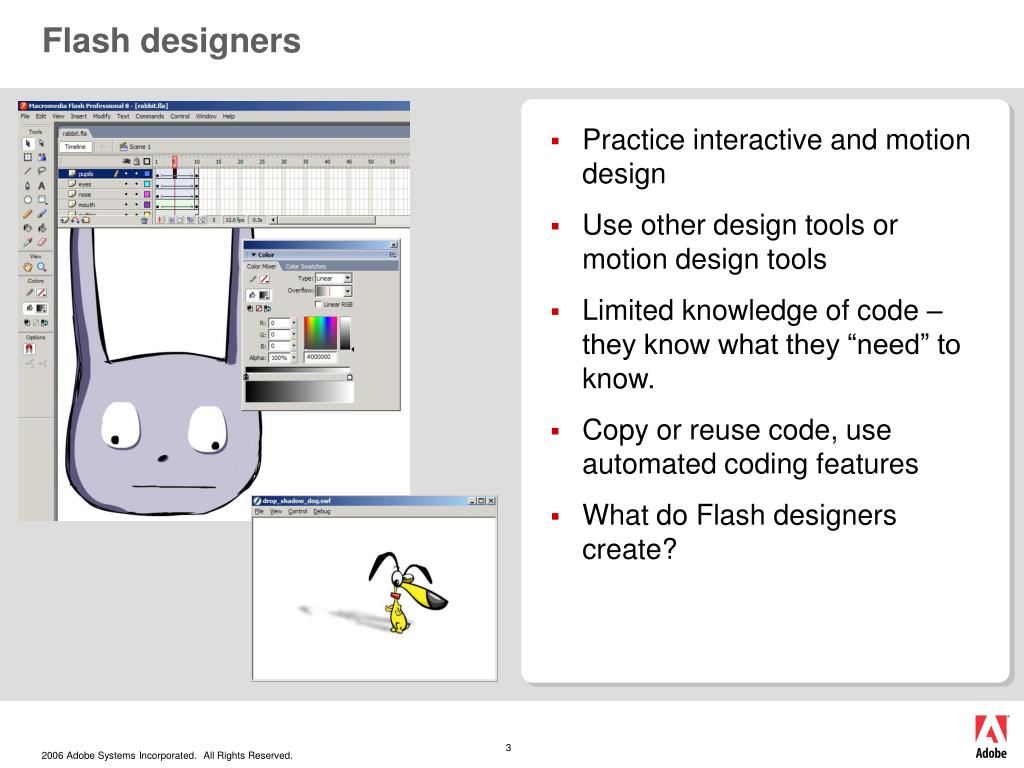Open the gradient Type dropdown

[334, 278]
